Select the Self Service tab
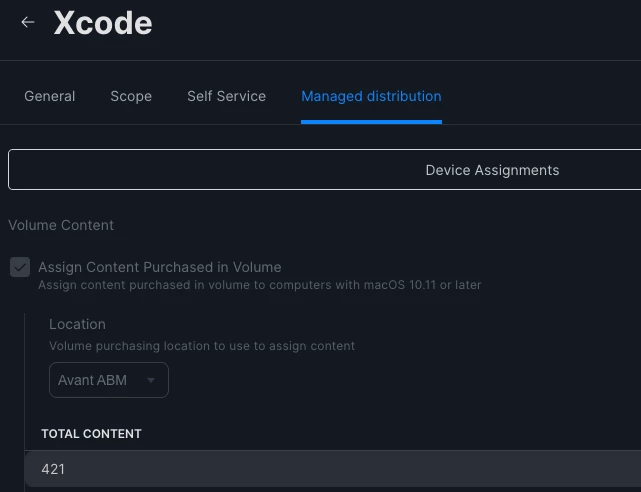641x492 pixels. click(x=226, y=96)
